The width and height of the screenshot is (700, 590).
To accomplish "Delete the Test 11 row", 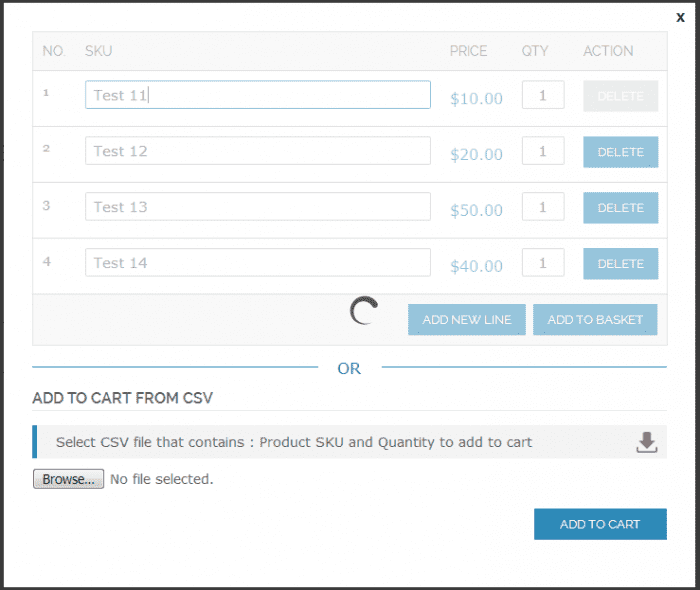I will 620,96.
